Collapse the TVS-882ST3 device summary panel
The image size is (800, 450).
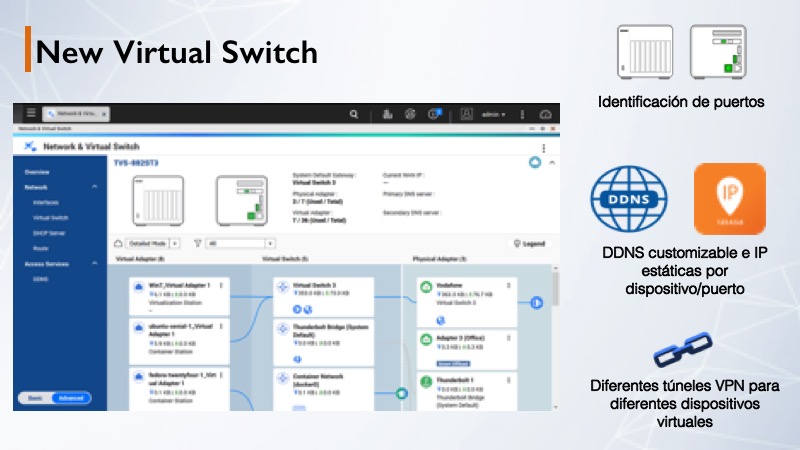point(552,163)
